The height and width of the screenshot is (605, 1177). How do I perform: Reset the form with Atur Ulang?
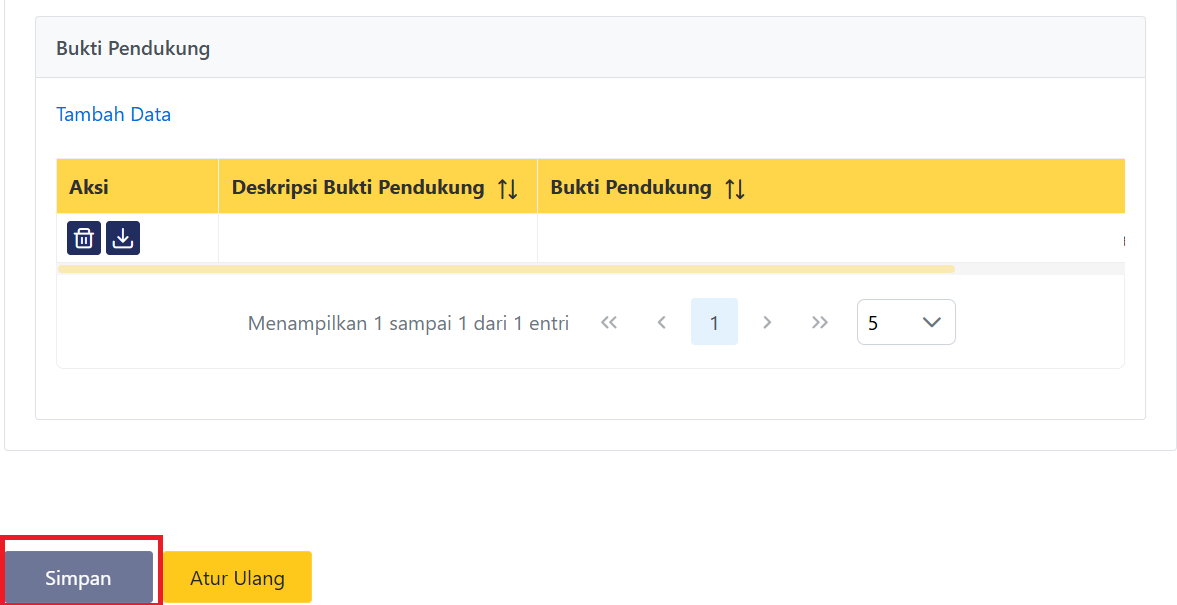[x=237, y=578]
